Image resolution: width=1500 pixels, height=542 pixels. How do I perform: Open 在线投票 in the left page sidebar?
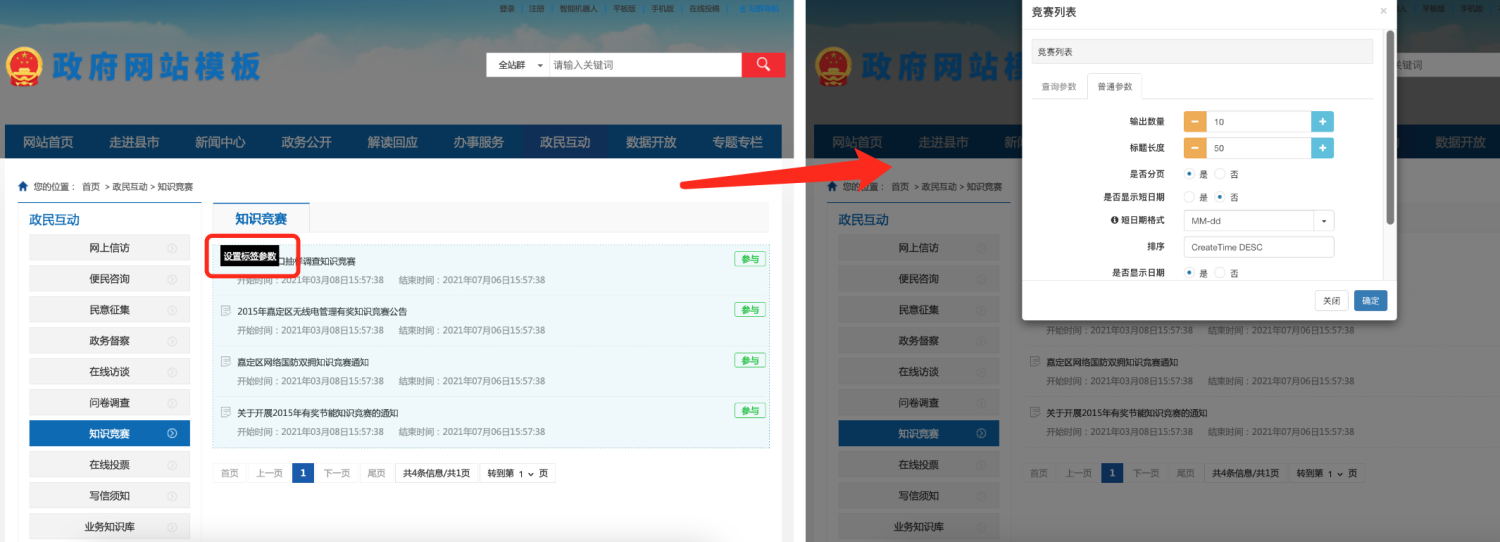tap(109, 464)
